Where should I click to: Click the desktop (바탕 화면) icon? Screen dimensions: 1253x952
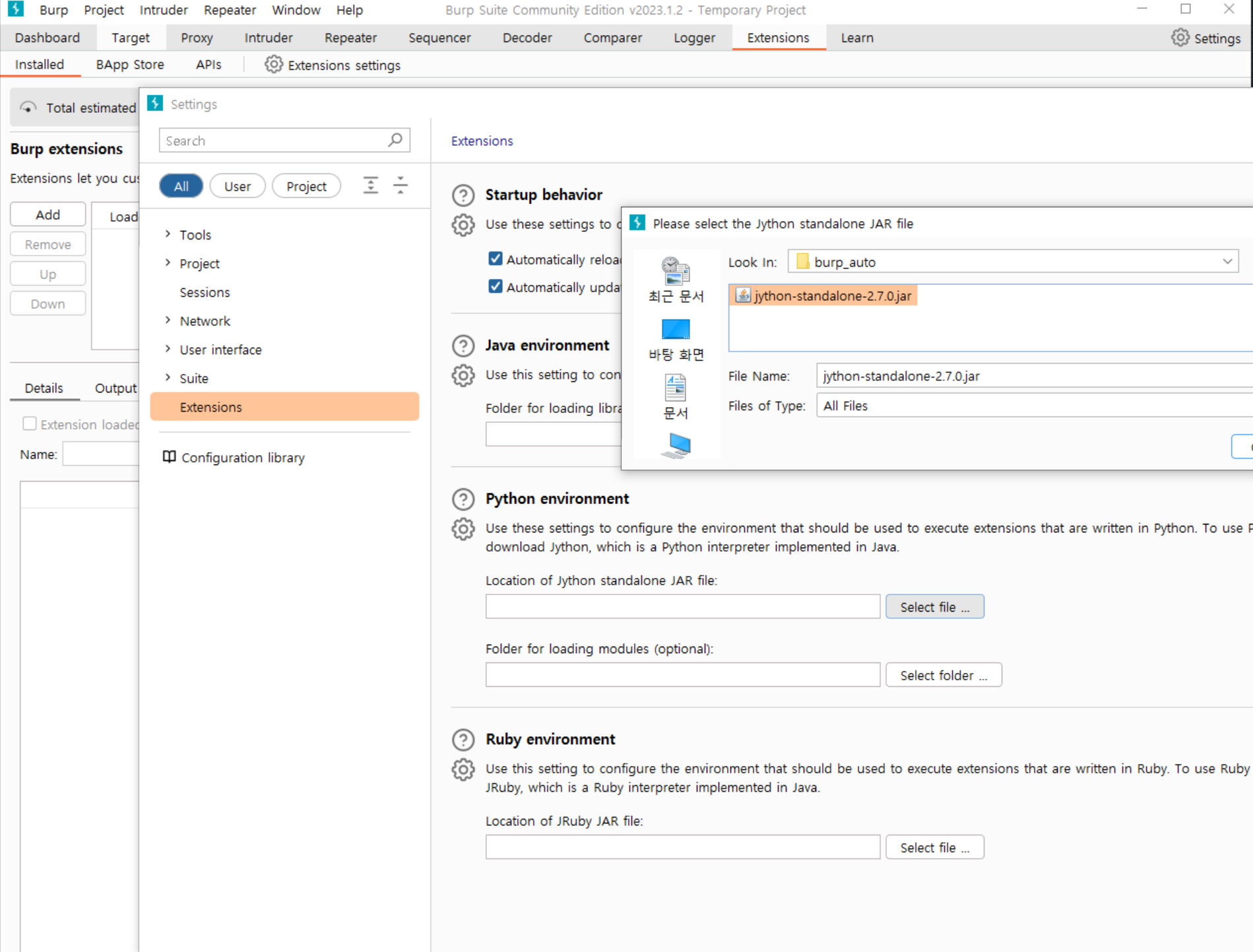point(676,329)
